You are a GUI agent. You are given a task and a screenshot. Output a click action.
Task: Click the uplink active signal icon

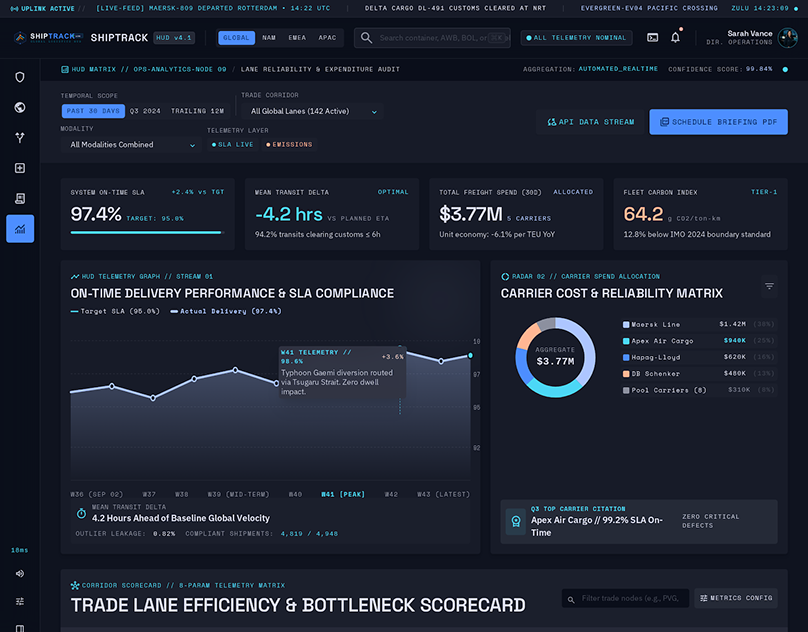pos(14,9)
